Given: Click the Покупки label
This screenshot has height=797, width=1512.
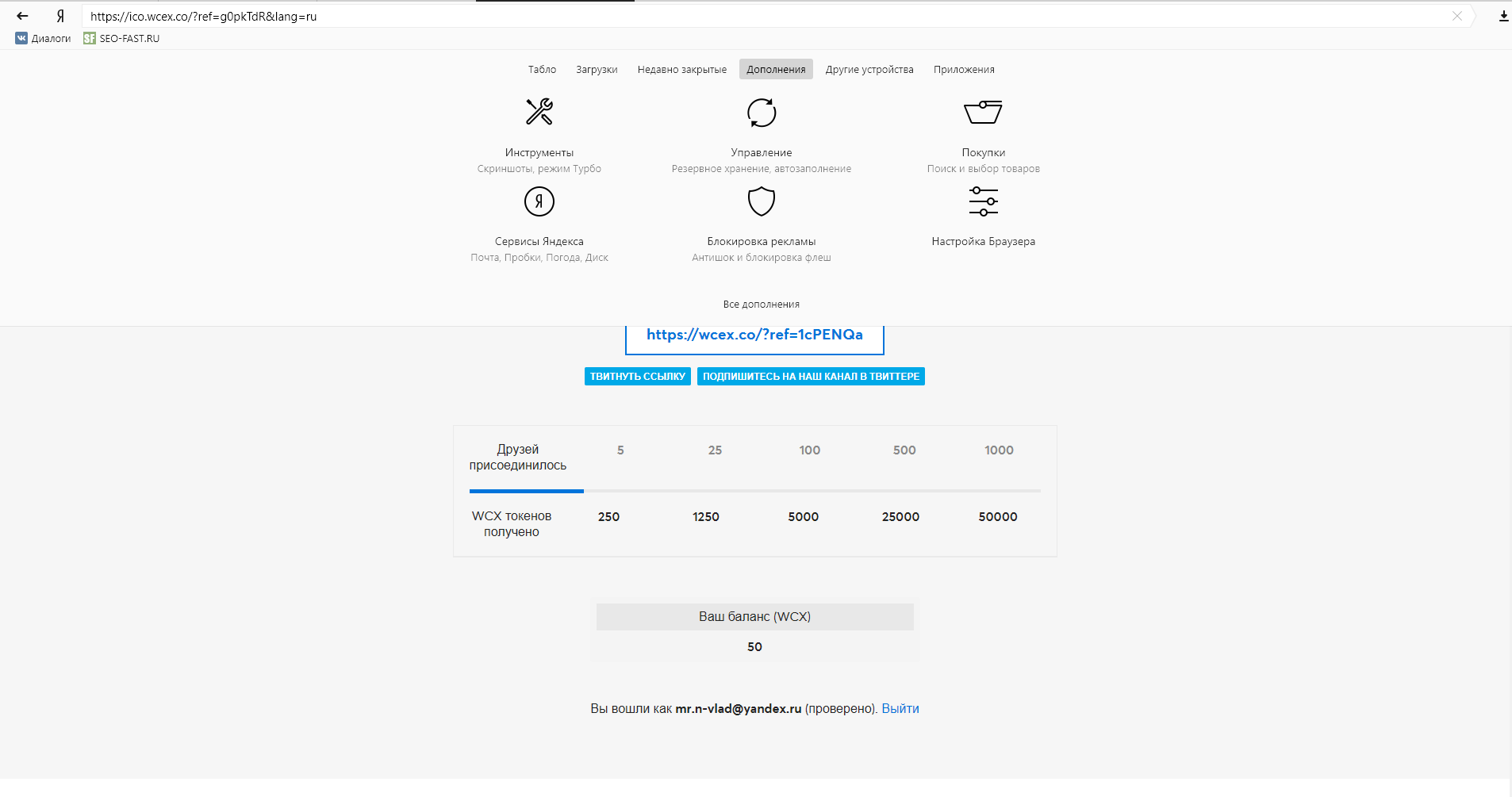Looking at the screenshot, I should 984,153.
